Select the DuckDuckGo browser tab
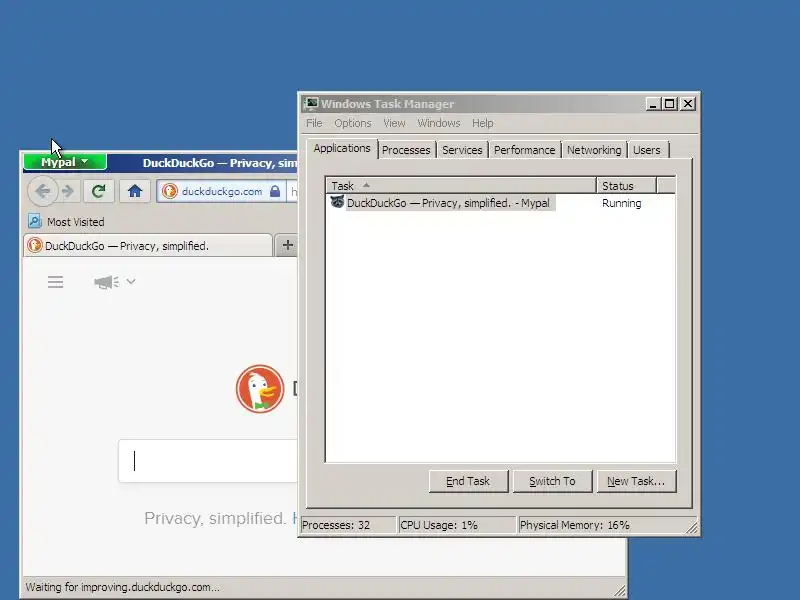Image resolution: width=800 pixels, height=600 pixels. click(148, 245)
